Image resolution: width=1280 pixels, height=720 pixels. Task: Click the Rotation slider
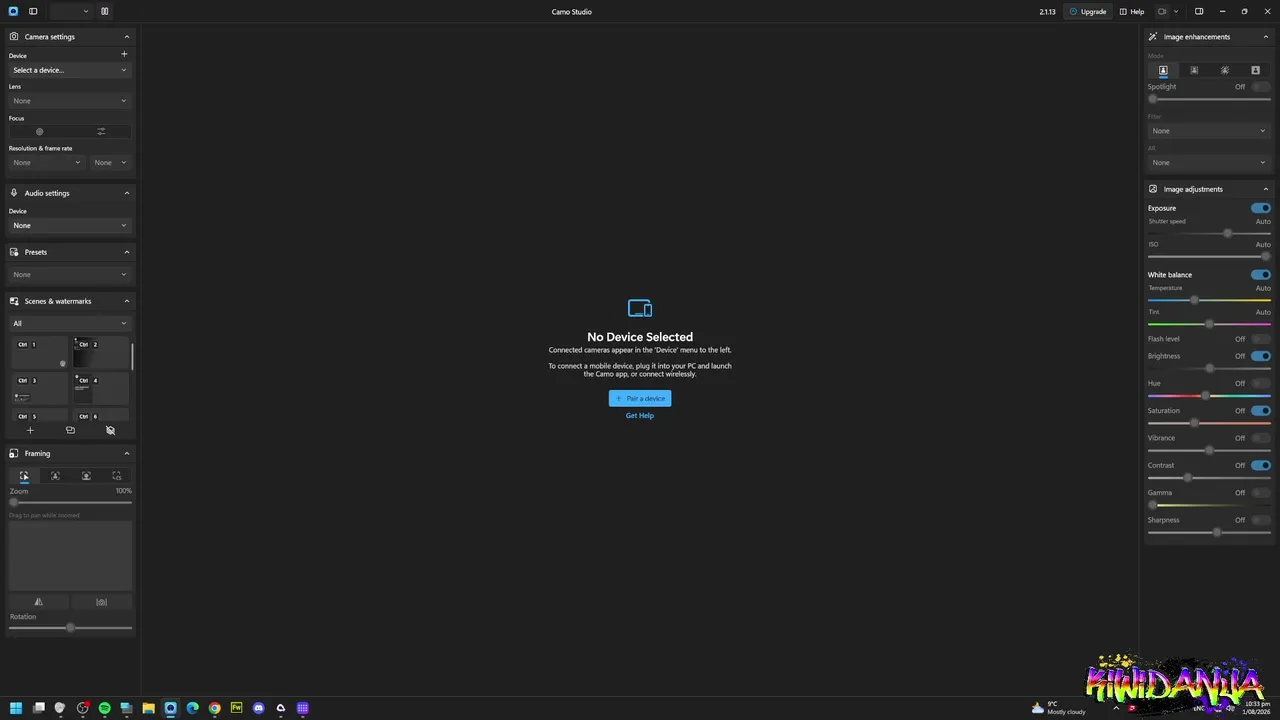point(70,627)
